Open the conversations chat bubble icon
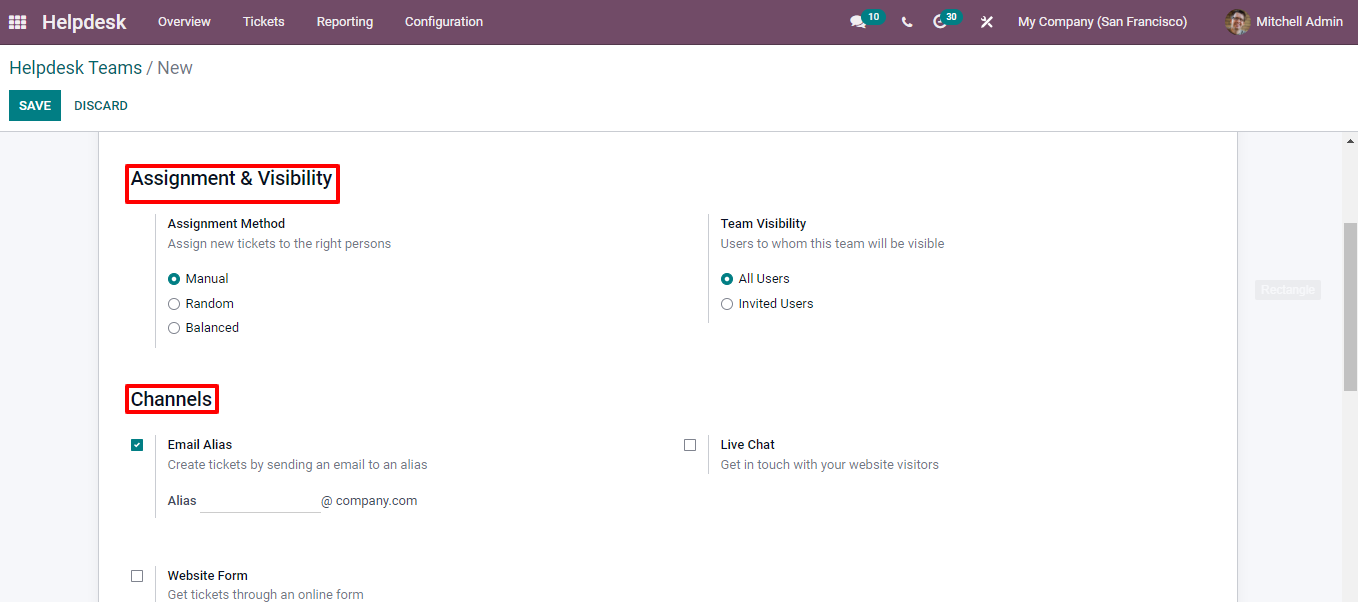 pos(857,22)
